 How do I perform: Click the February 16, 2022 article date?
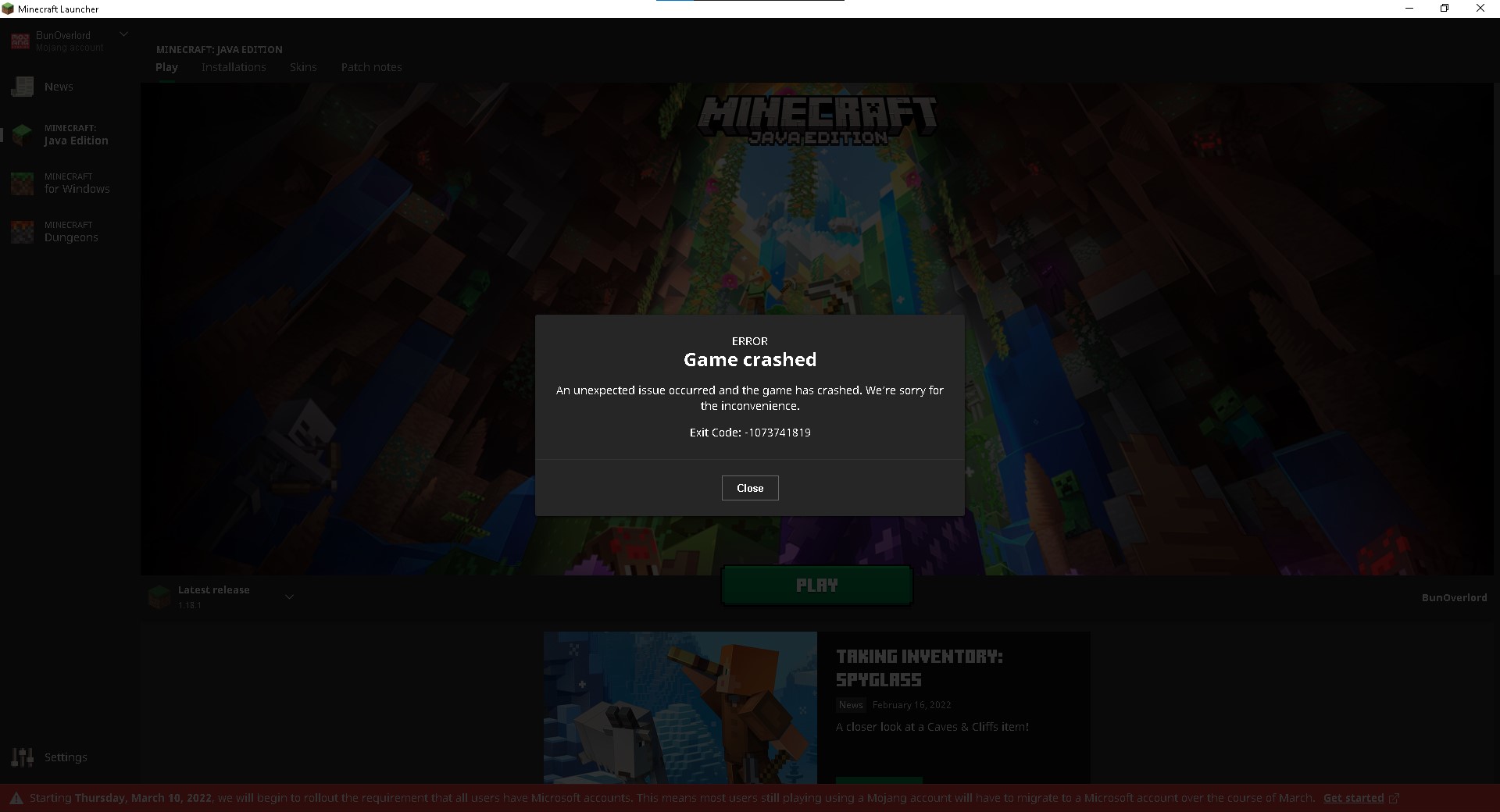pyautogui.click(x=912, y=705)
